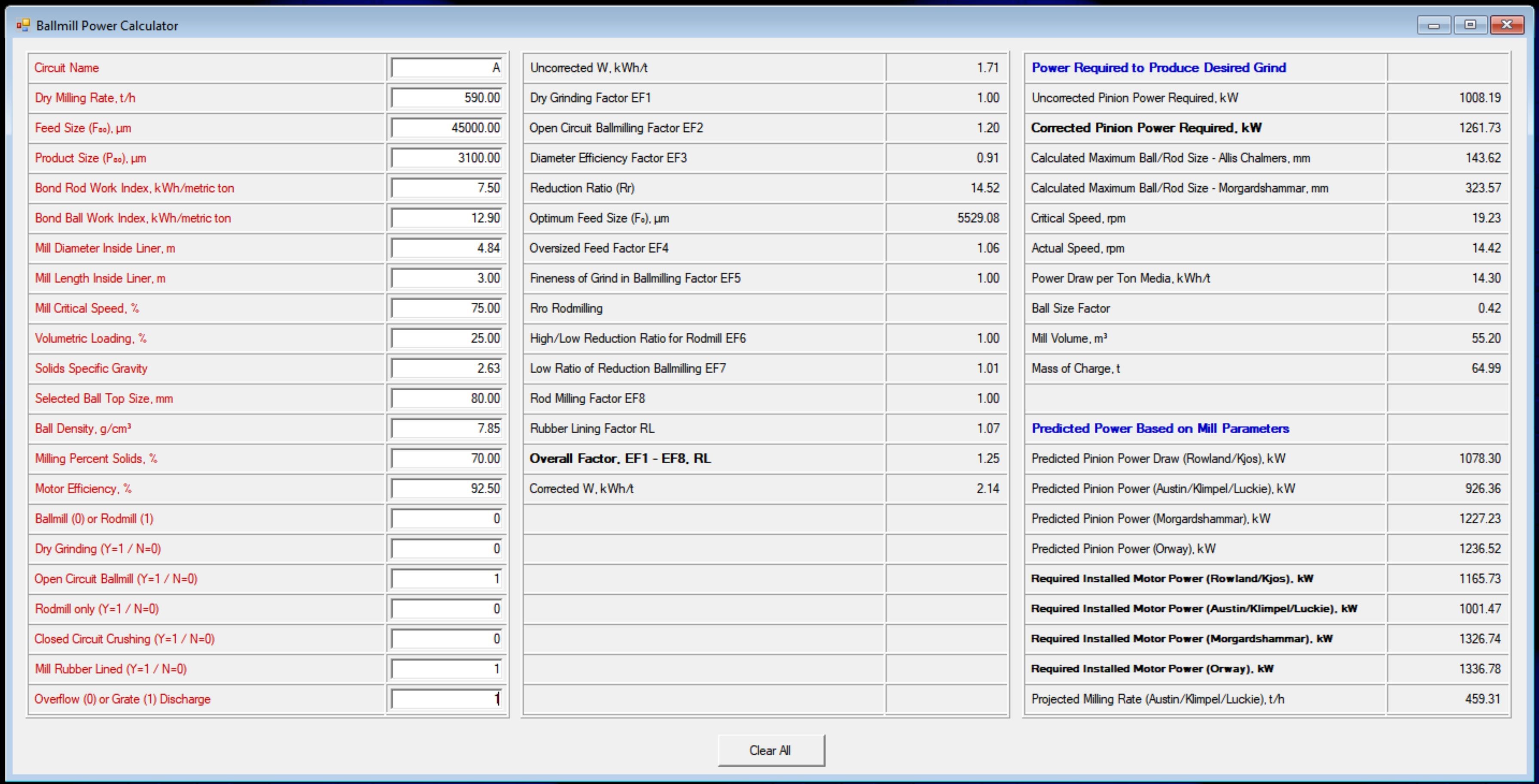The image size is (1539, 784).
Task: Maximize the calculator window
Action: pos(1470,25)
